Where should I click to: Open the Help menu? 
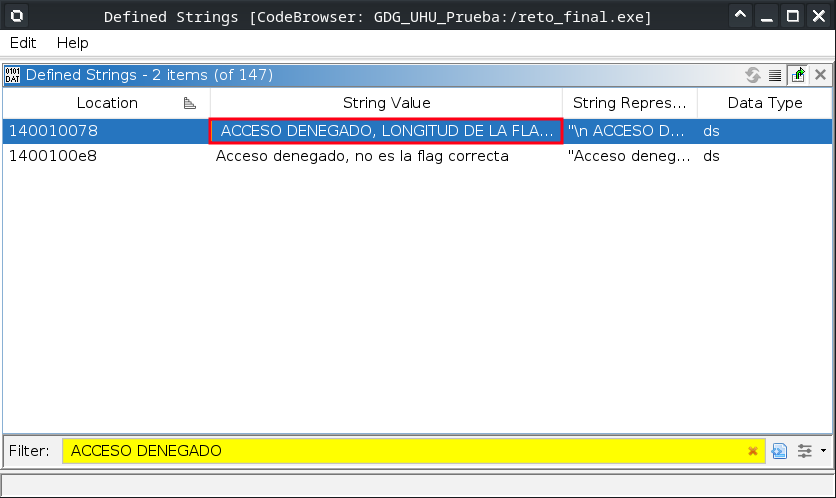[x=73, y=43]
